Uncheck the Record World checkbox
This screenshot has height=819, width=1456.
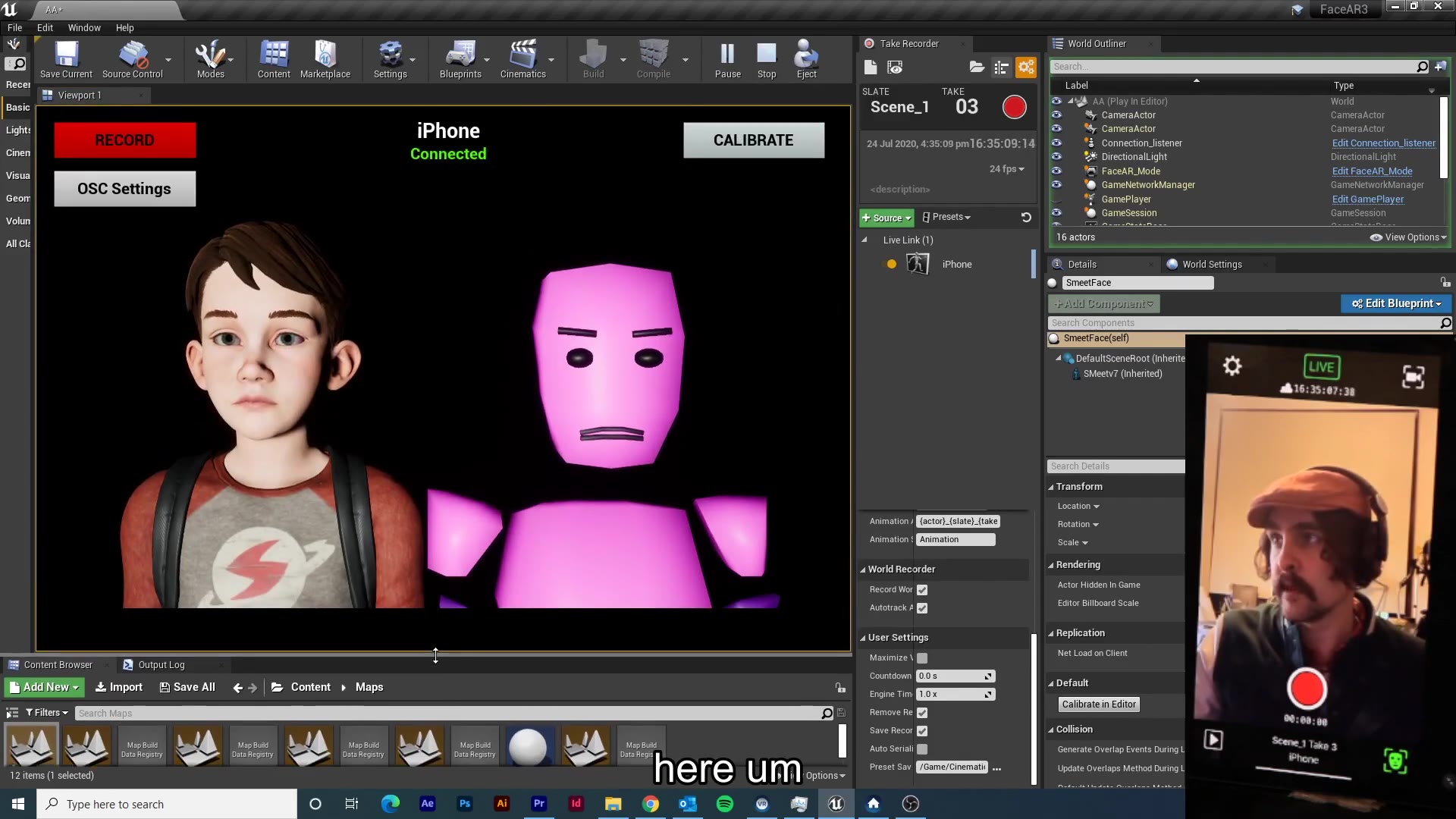(922, 589)
